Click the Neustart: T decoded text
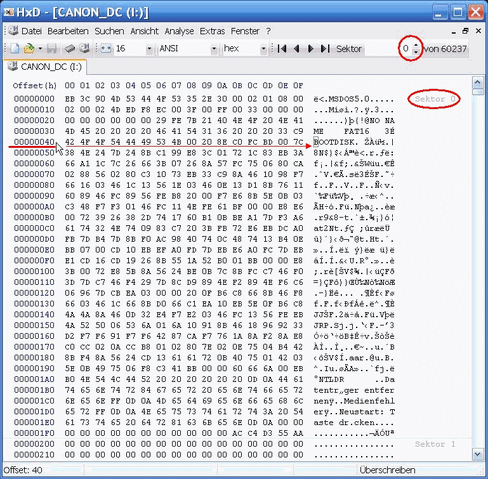This screenshot has height=479, width=488. 367,412
